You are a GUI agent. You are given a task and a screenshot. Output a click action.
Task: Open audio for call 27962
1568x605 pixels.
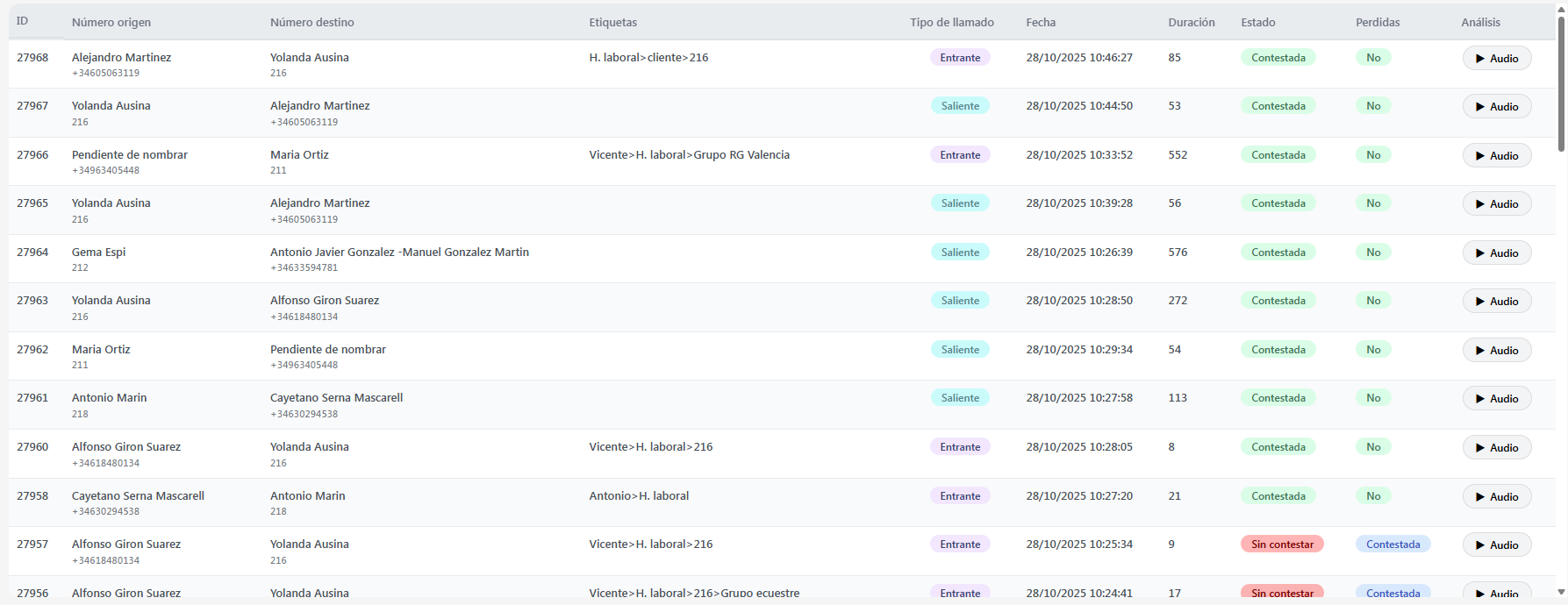pyautogui.click(x=1496, y=351)
